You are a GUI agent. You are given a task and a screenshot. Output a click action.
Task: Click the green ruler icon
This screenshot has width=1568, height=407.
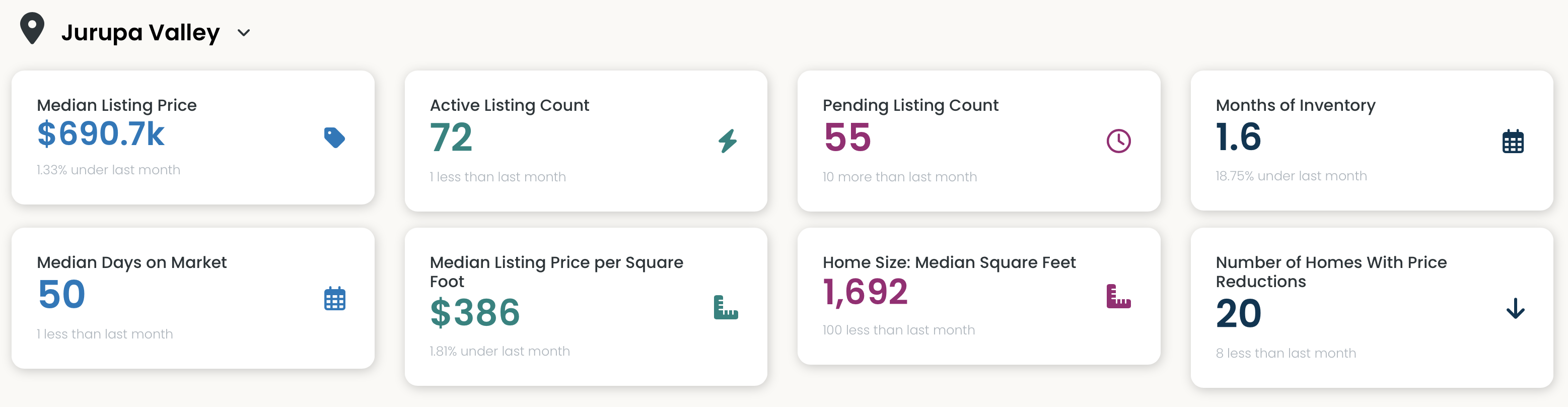coord(726,307)
